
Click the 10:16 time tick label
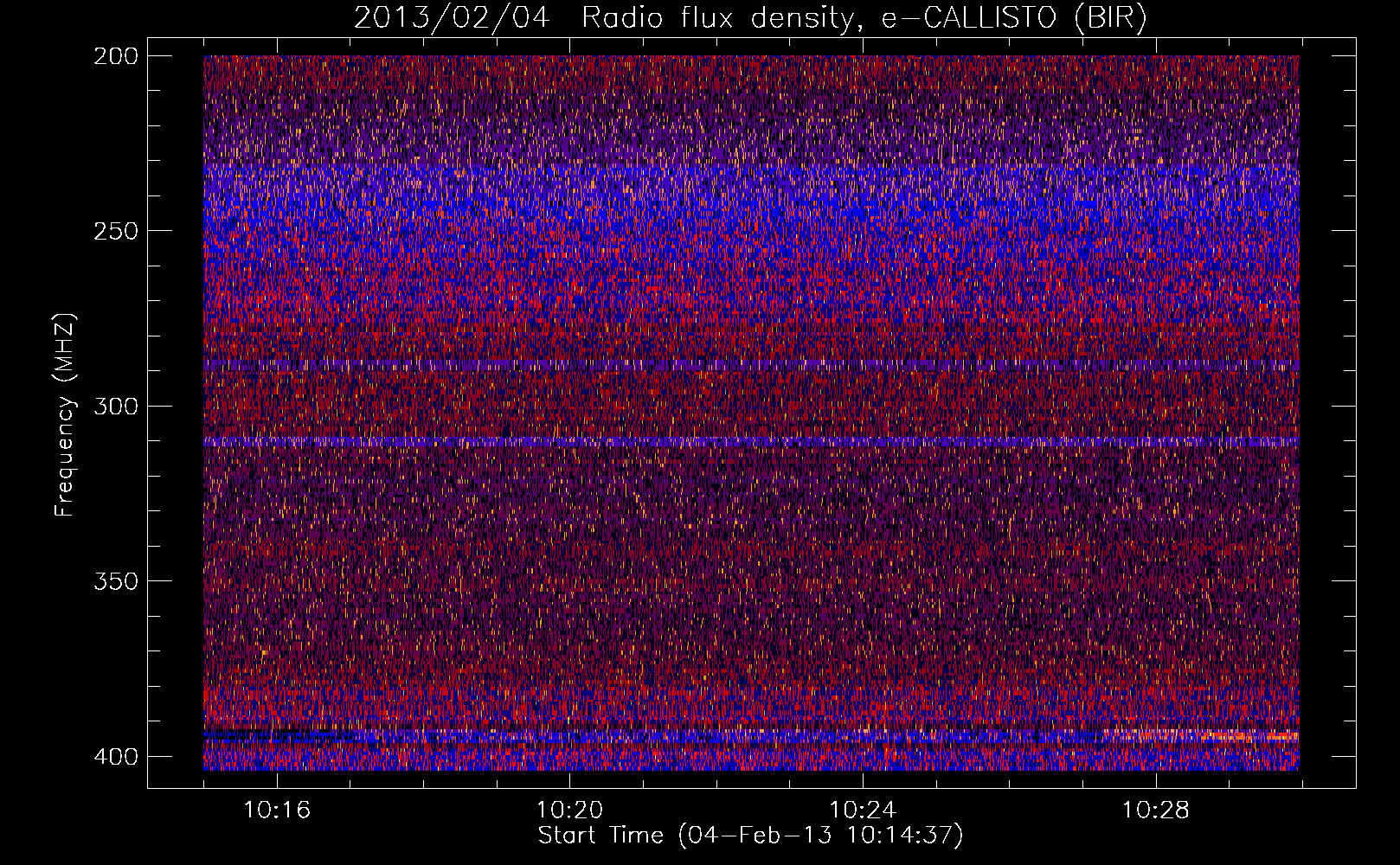277,811
